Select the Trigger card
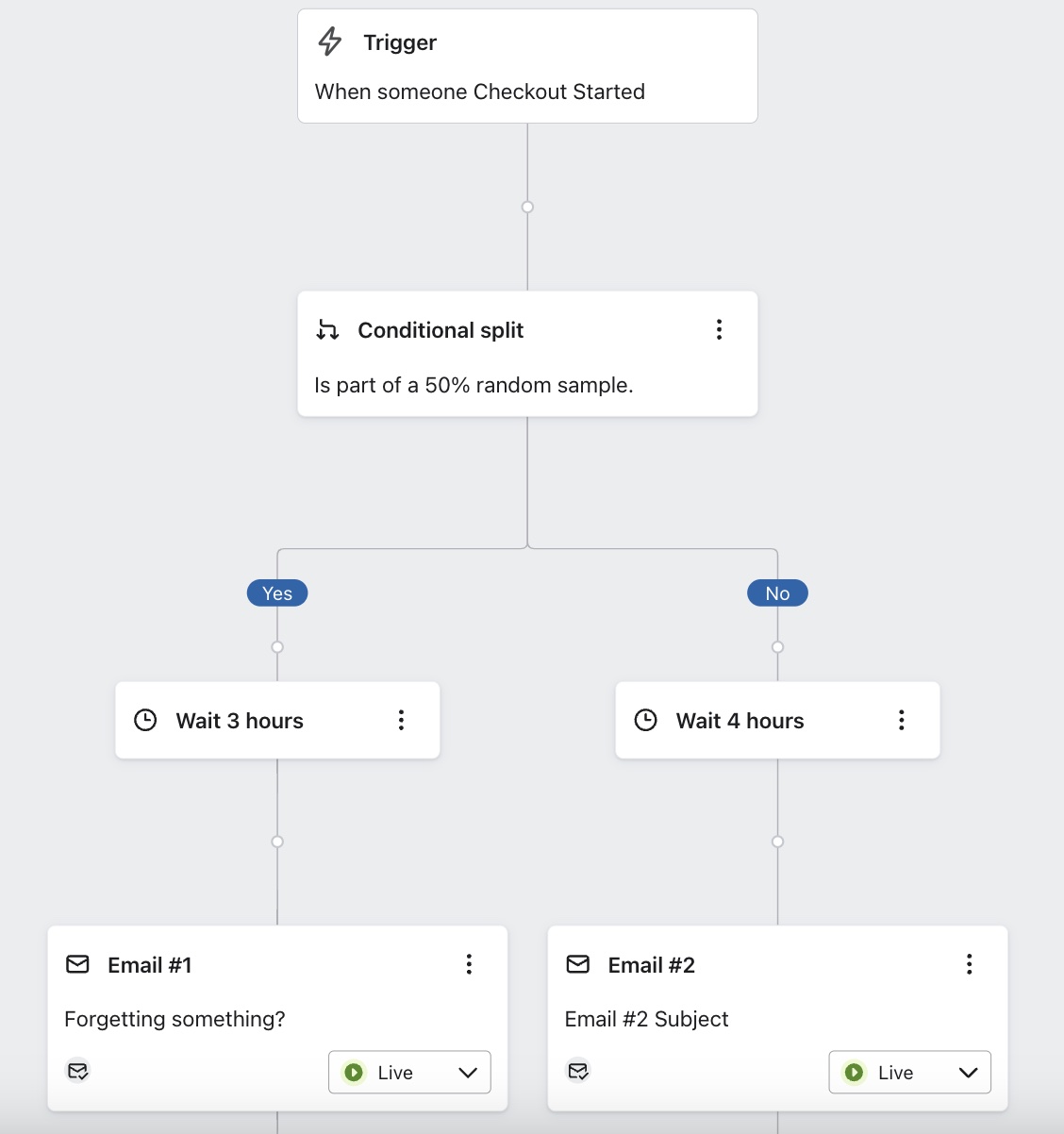 pos(527,66)
